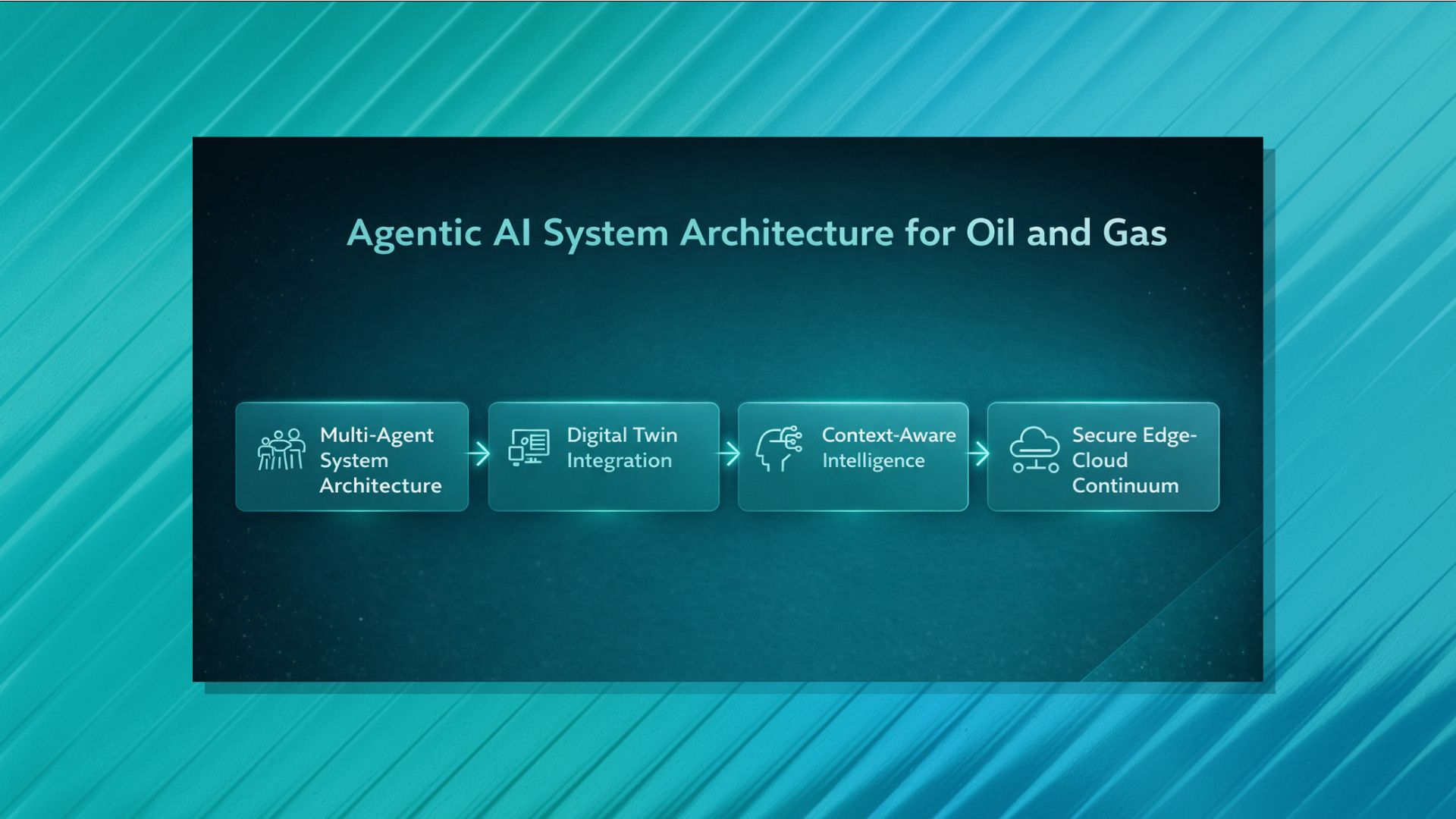Click arrow between Digital Twin and Context-Aware
The height and width of the screenshot is (819, 1456).
pyautogui.click(x=729, y=454)
